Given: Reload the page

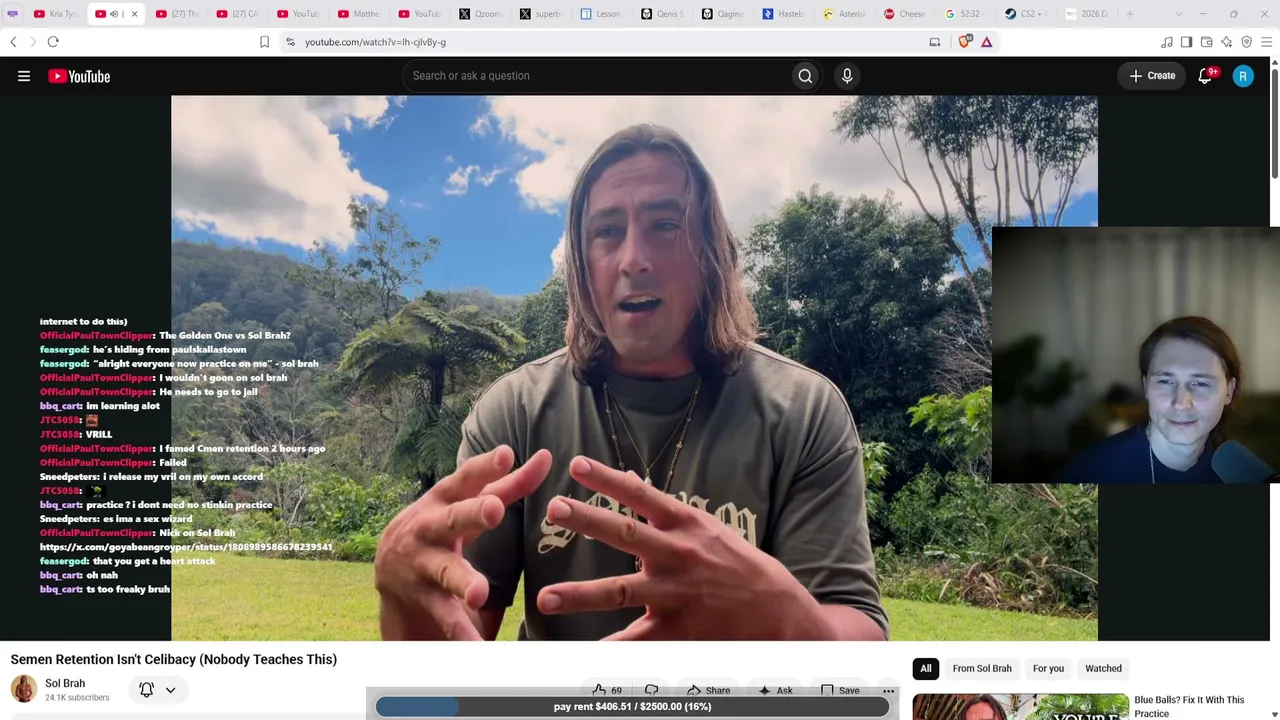Looking at the screenshot, I should [53, 42].
